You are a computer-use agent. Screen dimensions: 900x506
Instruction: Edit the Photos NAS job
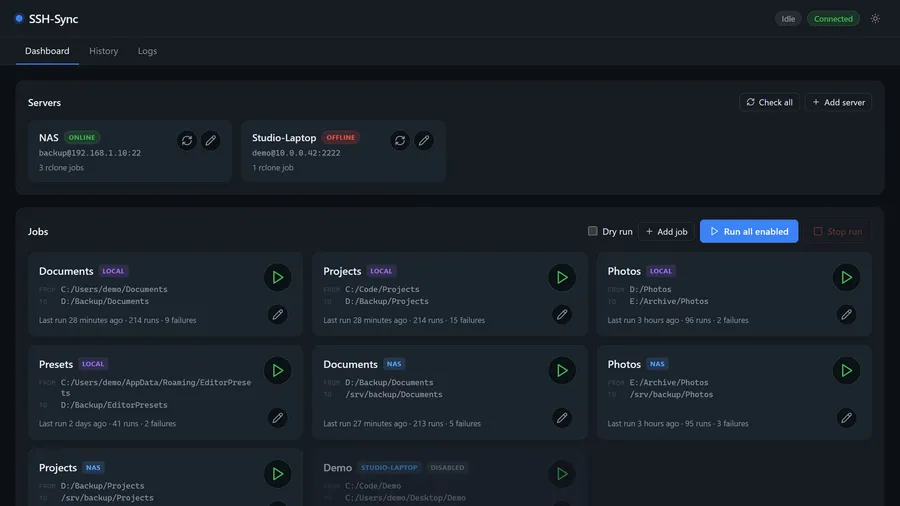point(847,418)
